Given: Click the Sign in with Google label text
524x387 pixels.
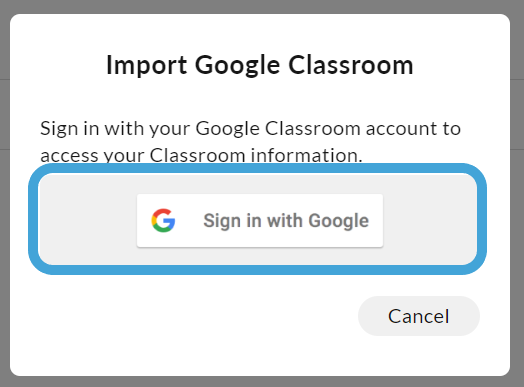Looking at the screenshot, I should 286,221.
